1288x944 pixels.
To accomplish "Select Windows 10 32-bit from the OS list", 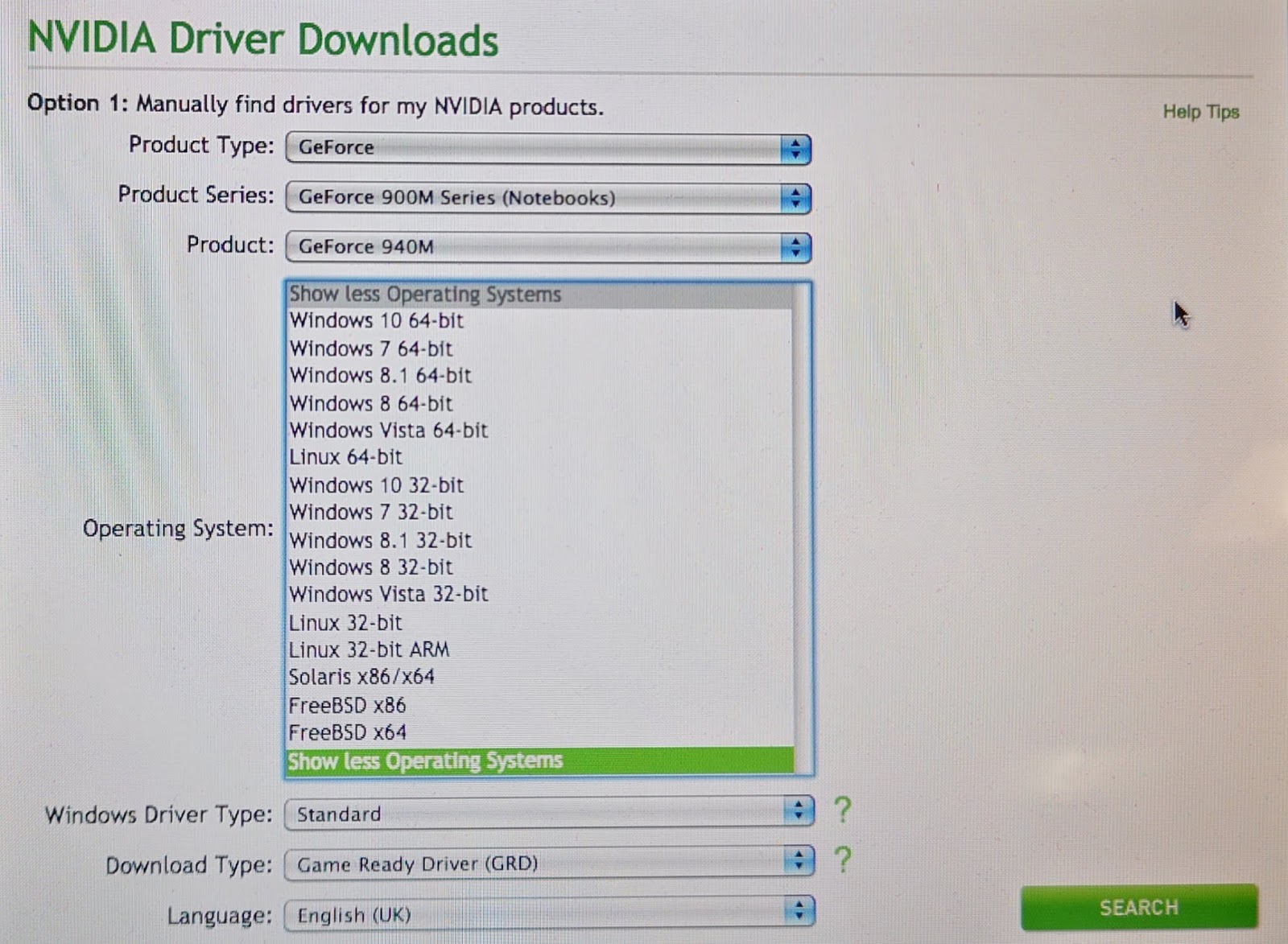I will pyautogui.click(x=540, y=485).
